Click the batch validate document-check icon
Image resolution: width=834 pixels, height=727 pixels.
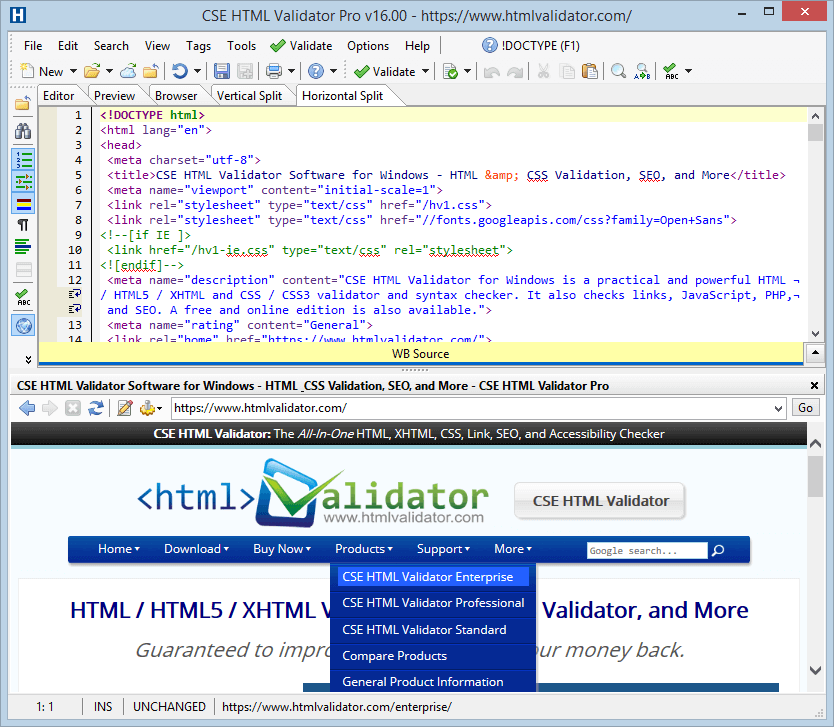(451, 71)
